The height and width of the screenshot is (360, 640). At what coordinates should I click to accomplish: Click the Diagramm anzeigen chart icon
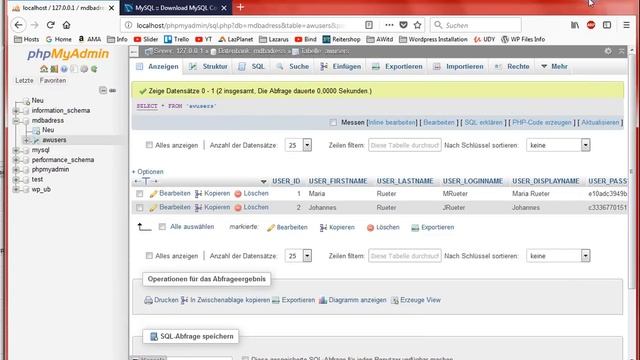(x=323, y=300)
